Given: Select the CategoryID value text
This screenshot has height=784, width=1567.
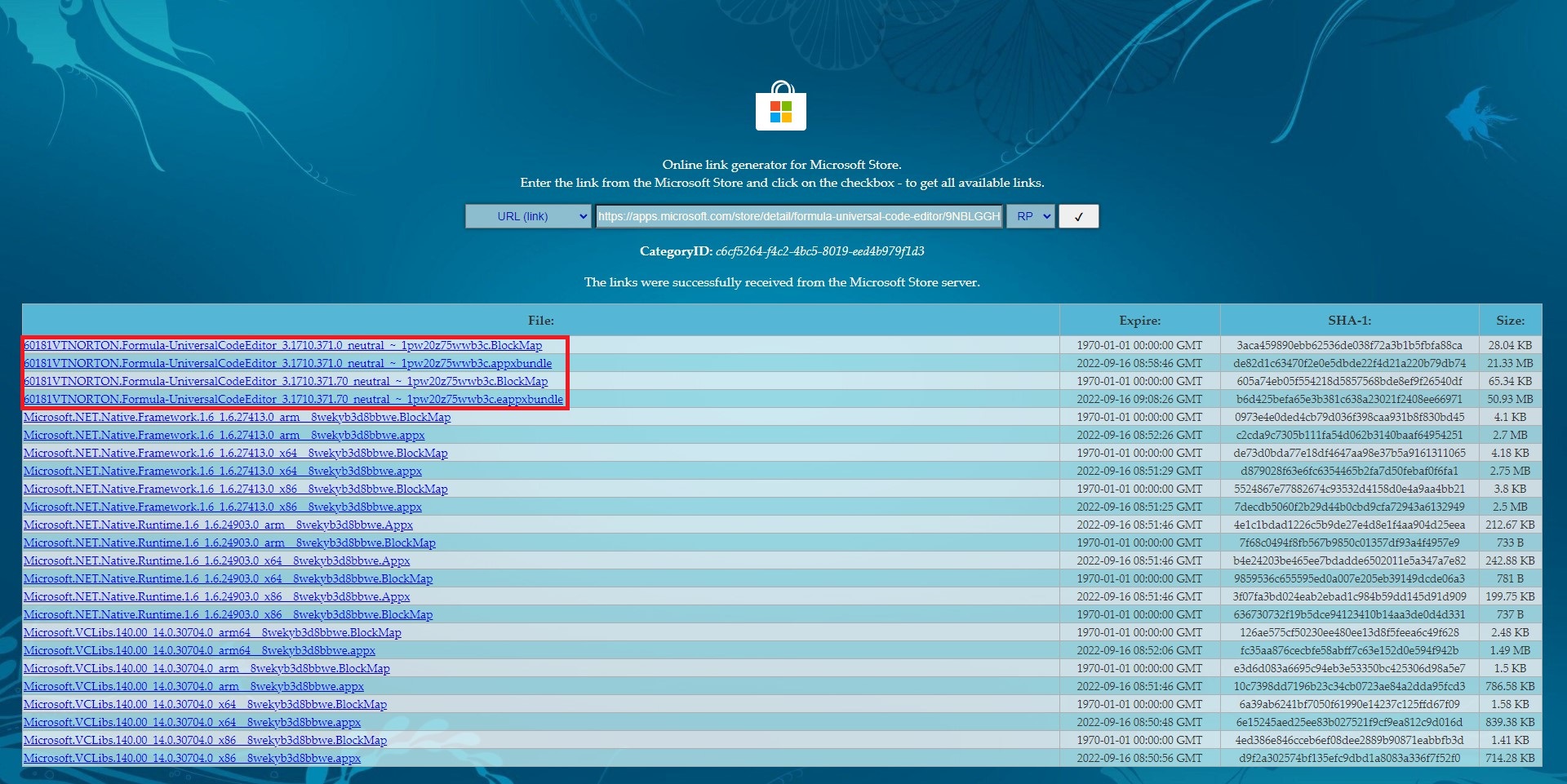Looking at the screenshot, I should (x=819, y=251).
